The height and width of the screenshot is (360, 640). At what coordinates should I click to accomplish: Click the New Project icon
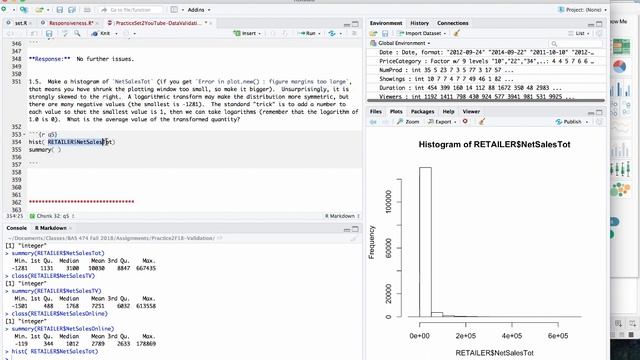(24, 9)
